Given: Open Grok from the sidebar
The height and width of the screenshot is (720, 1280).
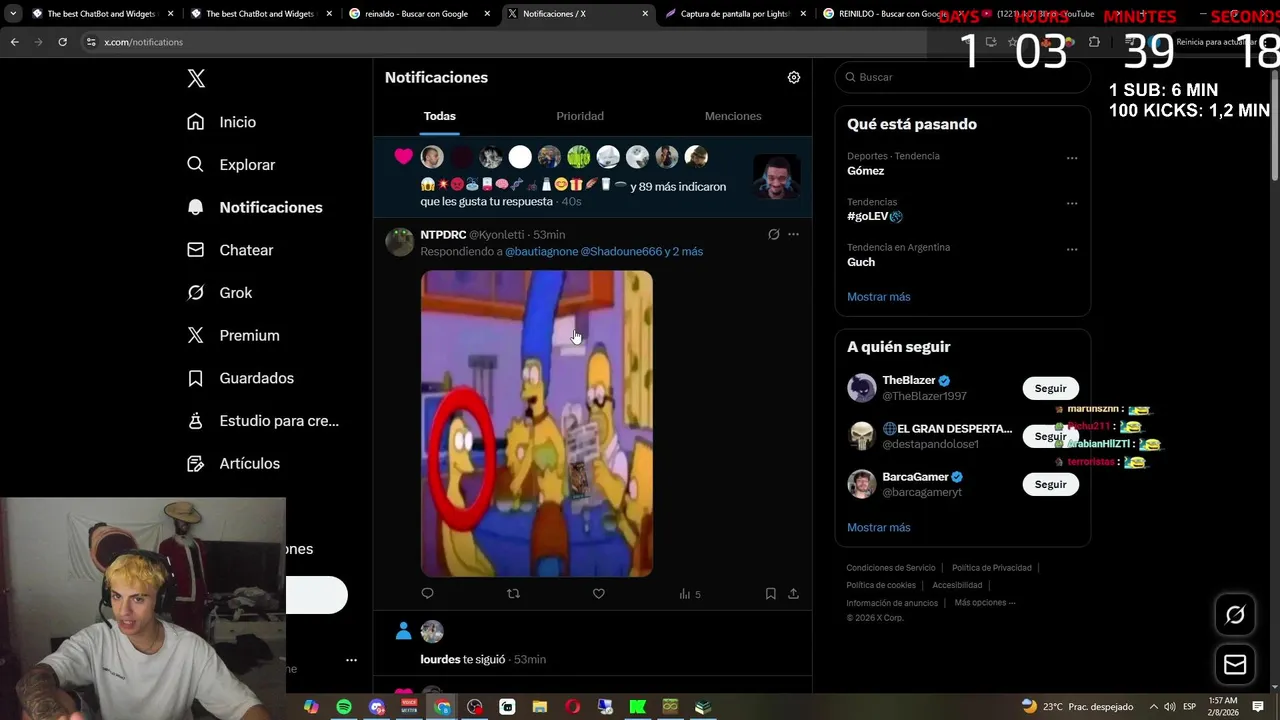Looking at the screenshot, I should [220, 293].
